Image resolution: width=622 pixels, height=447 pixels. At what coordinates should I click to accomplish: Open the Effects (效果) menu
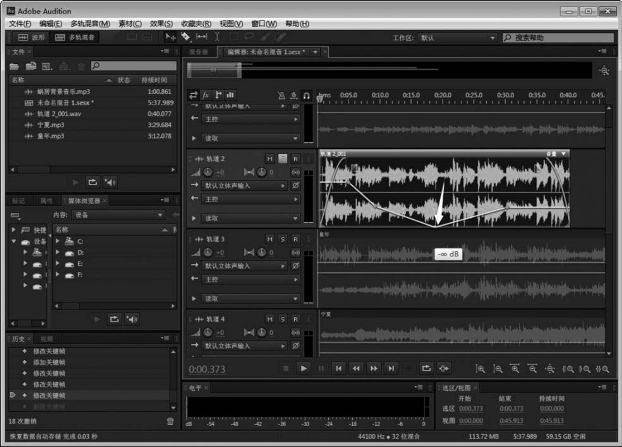[161, 22]
